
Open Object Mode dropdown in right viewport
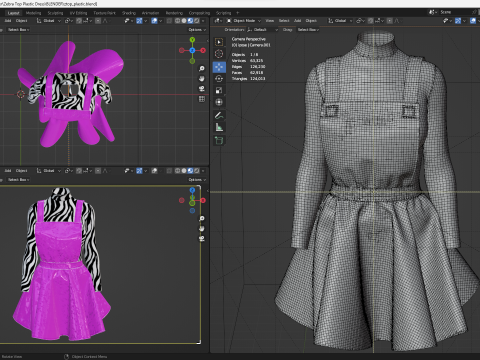244,21
